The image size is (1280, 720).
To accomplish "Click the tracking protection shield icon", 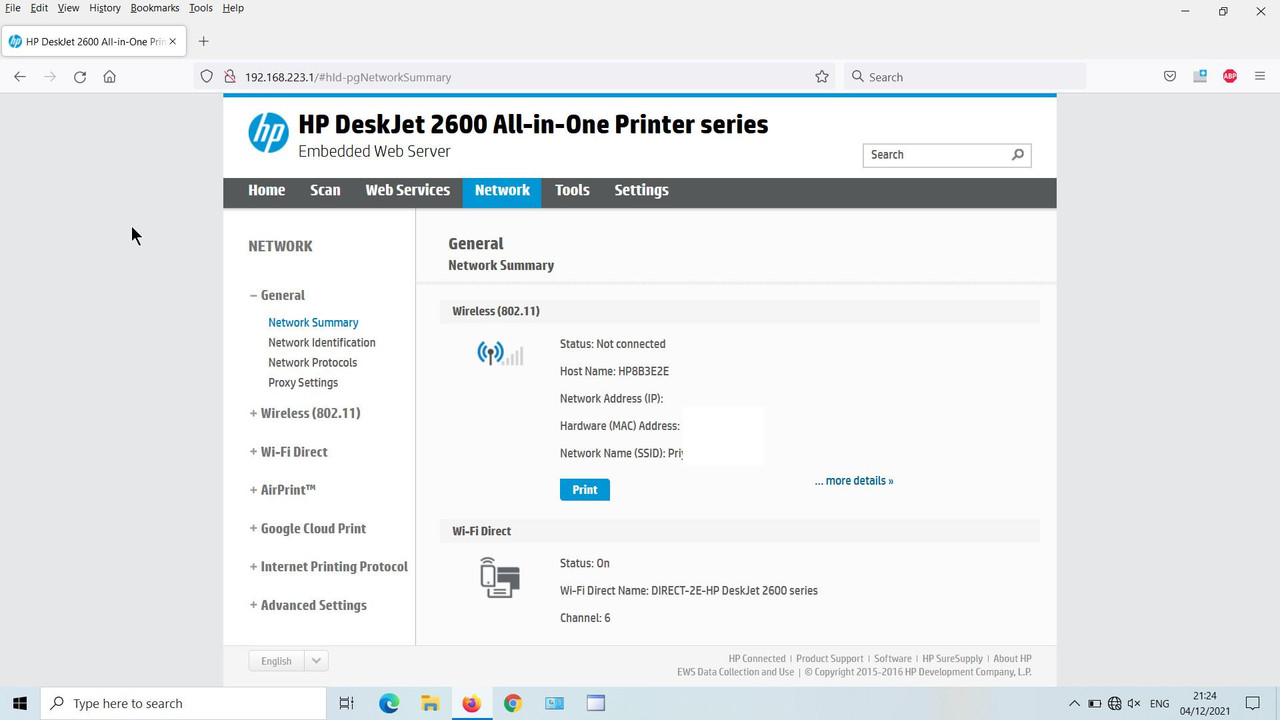I will (207, 77).
